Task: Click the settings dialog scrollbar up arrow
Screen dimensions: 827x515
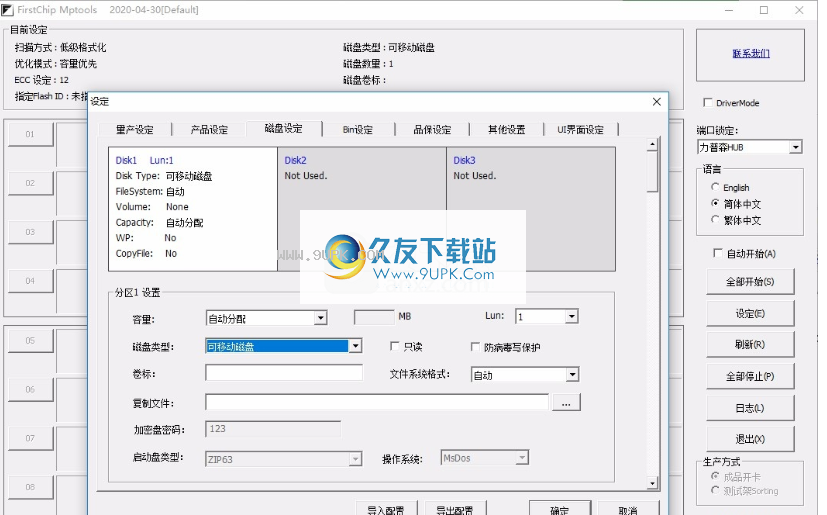Action: click(x=652, y=144)
